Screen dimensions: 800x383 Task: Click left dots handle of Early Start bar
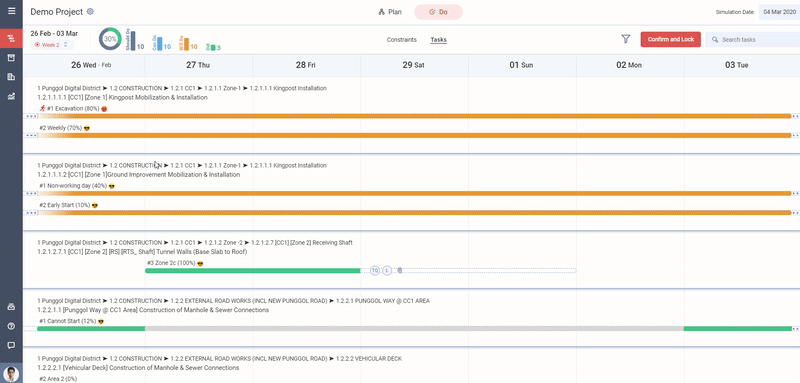coord(31,213)
